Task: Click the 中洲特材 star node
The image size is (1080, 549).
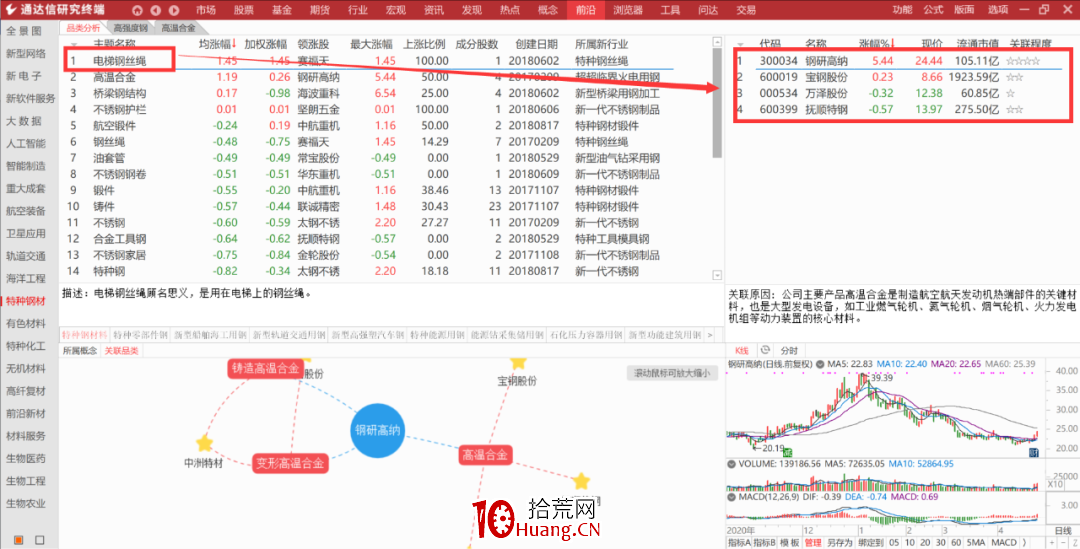Action: tap(204, 443)
